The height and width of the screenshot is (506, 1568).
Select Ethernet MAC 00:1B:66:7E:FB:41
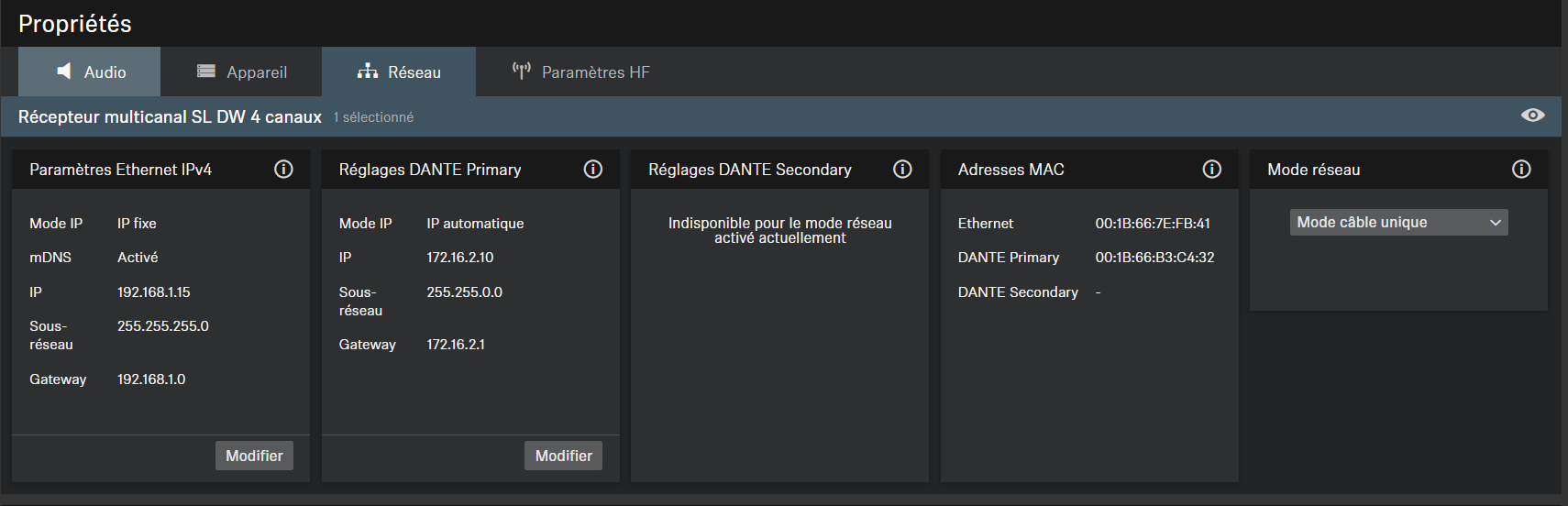click(1153, 224)
